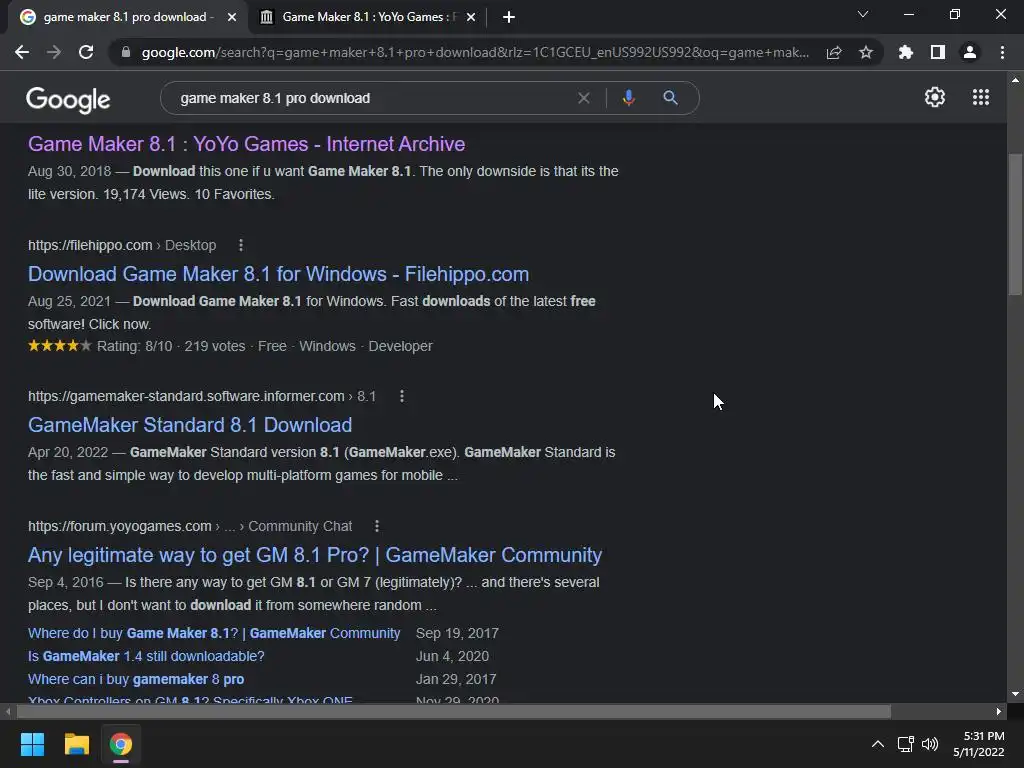Open options for forum.yoyogames result
1024x768 pixels.
click(x=377, y=526)
